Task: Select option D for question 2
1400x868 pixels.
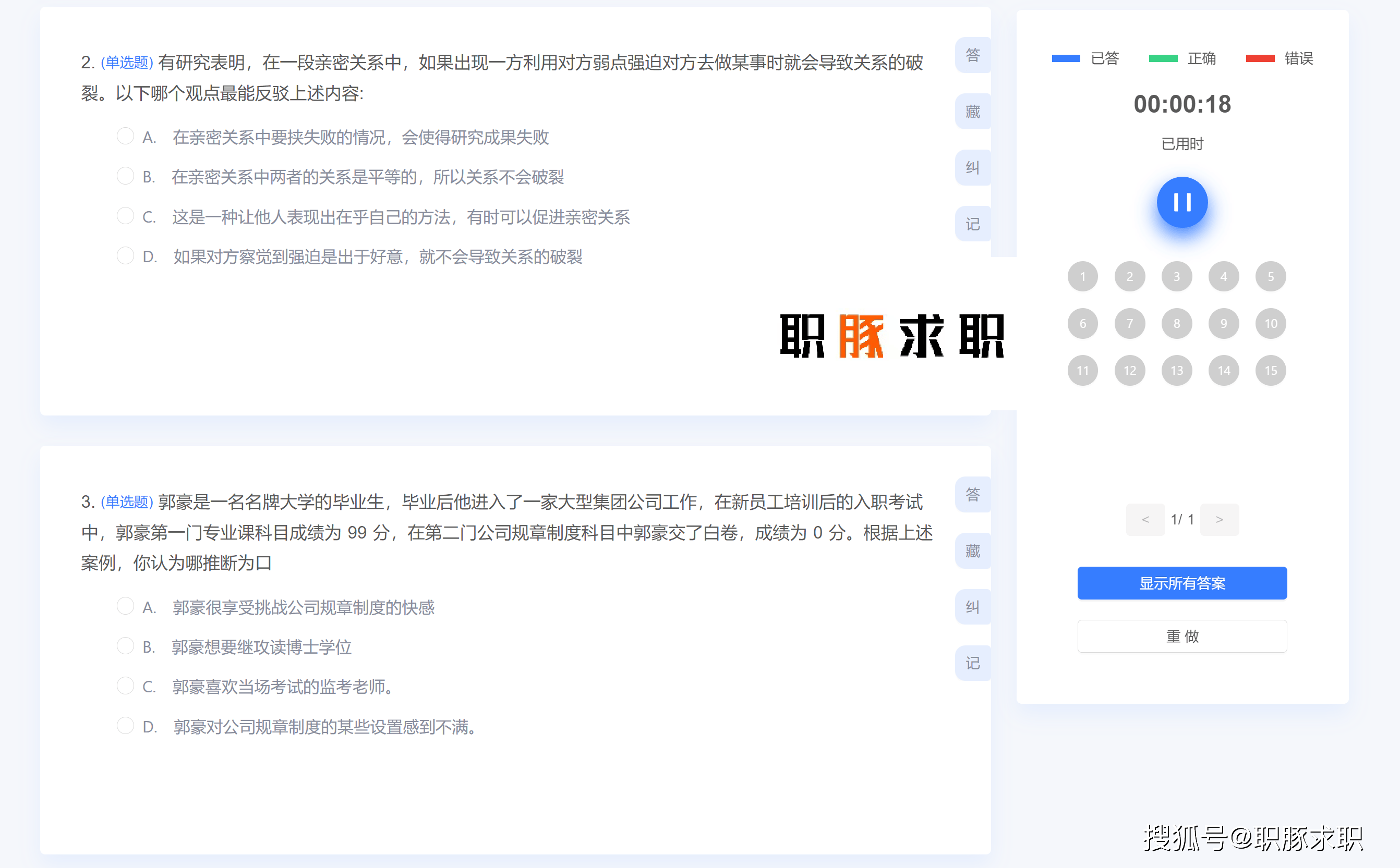Action: 125,256
